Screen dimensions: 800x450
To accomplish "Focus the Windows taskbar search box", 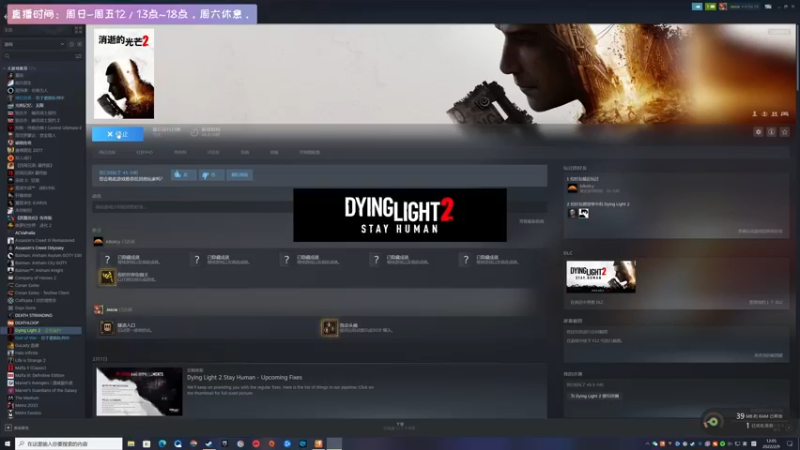I will (x=69, y=444).
